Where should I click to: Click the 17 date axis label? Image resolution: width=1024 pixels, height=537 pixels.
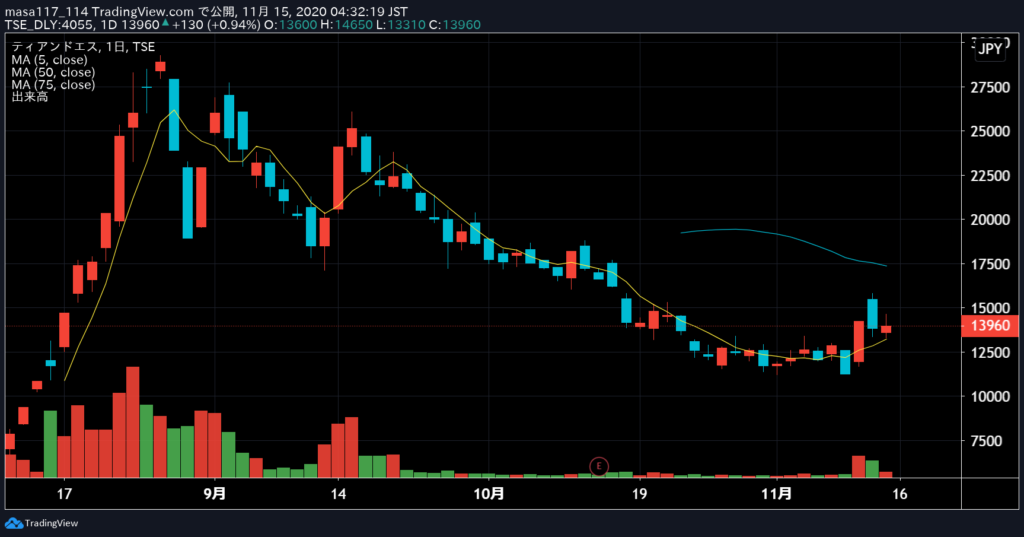64,494
